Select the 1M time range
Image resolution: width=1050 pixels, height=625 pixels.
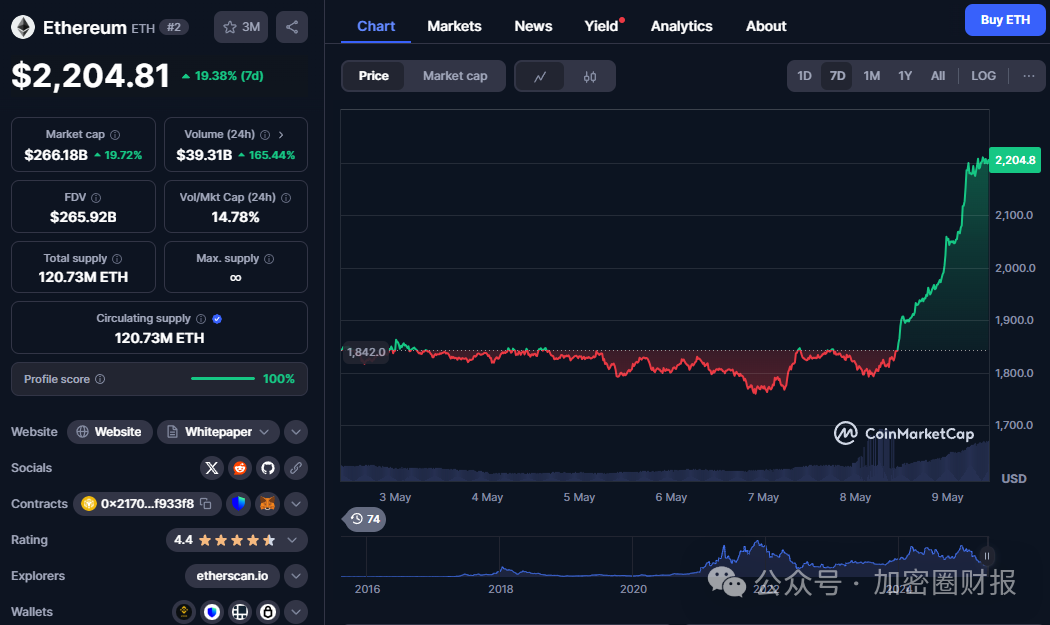tap(871, 76)
